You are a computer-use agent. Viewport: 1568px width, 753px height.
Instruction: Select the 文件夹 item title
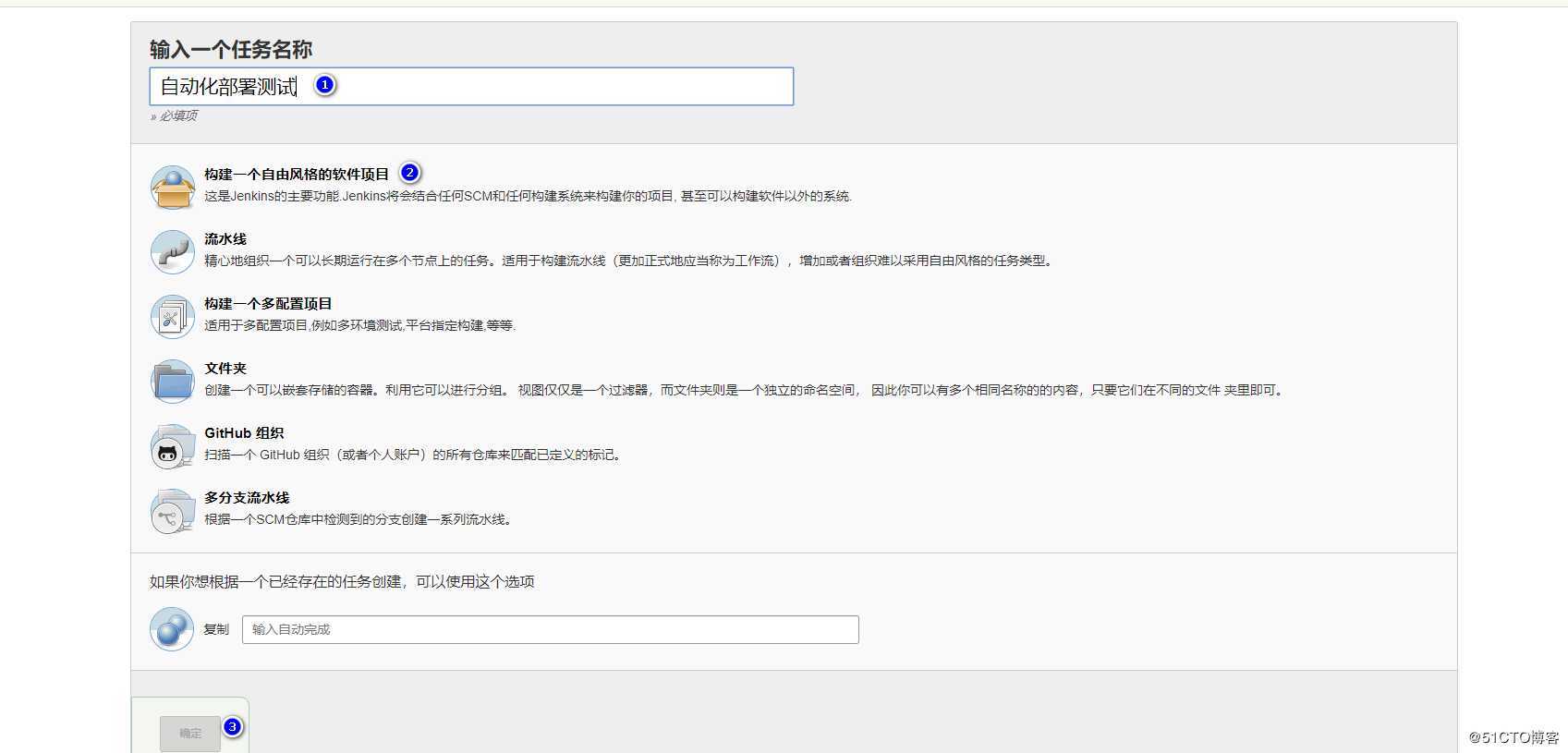225,368
